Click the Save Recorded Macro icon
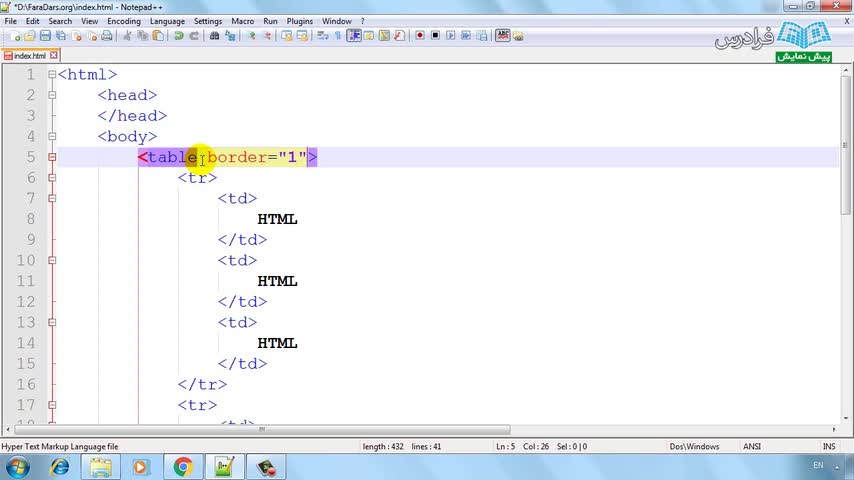This screenshot has width=854, height=480. tap(482, 35)
